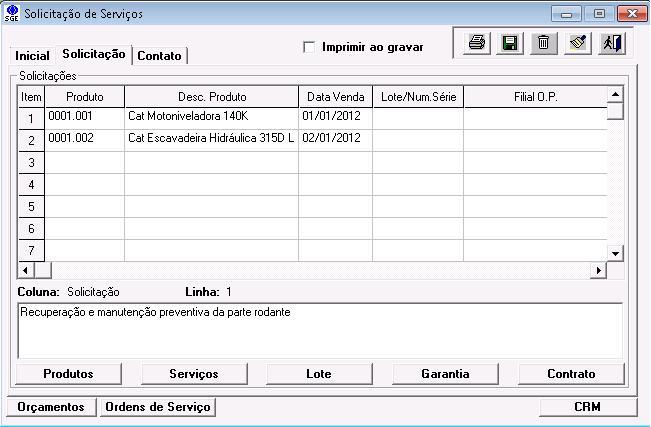Click the grid's horizontal scrollbar right arrow
The width and height of the screenshot is (651, 427).
(x=599, y=270)
